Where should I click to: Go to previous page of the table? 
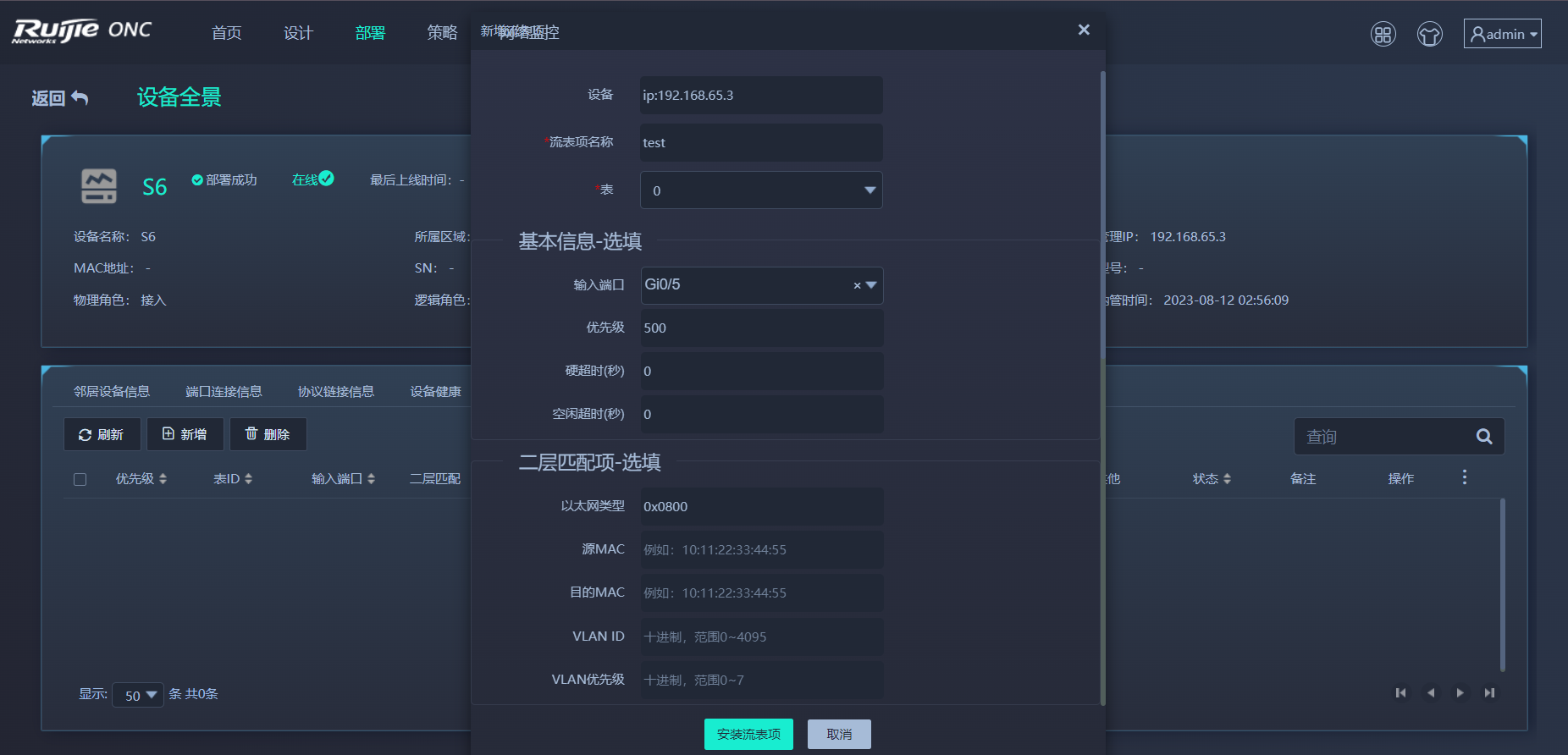tap(1431, 693)
